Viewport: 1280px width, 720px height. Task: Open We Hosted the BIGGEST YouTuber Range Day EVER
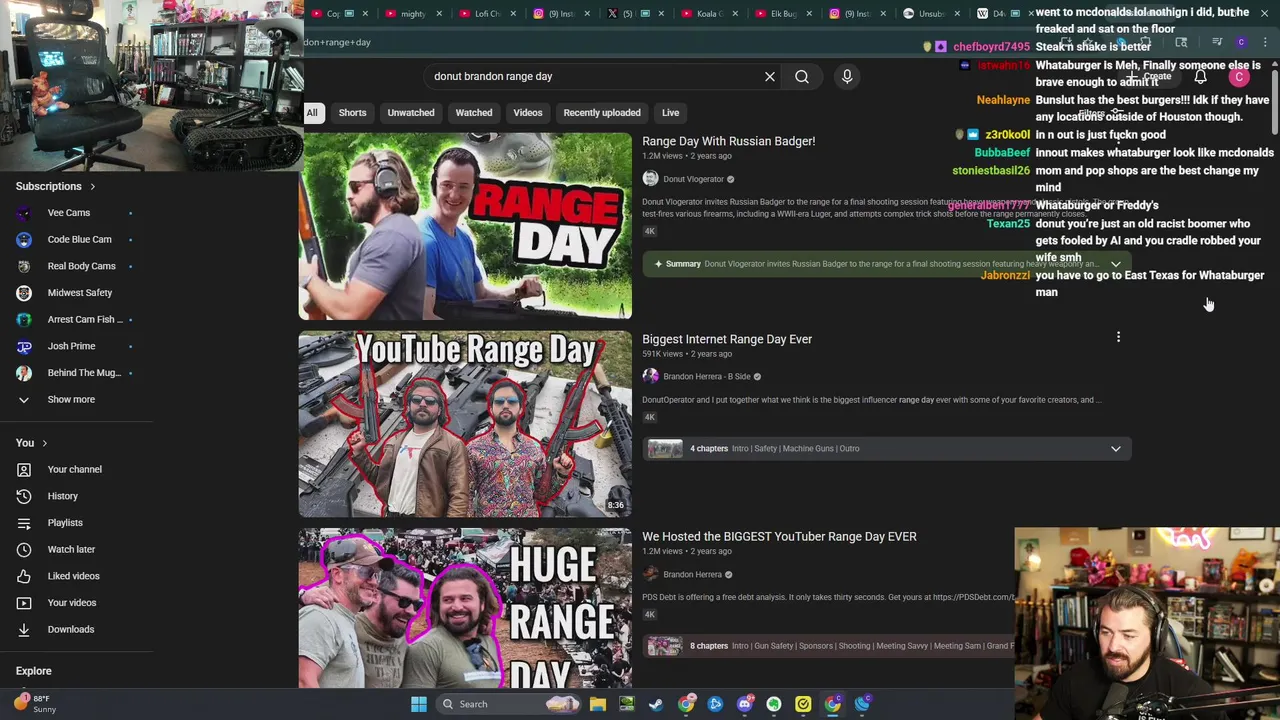[x=779, y=536]
